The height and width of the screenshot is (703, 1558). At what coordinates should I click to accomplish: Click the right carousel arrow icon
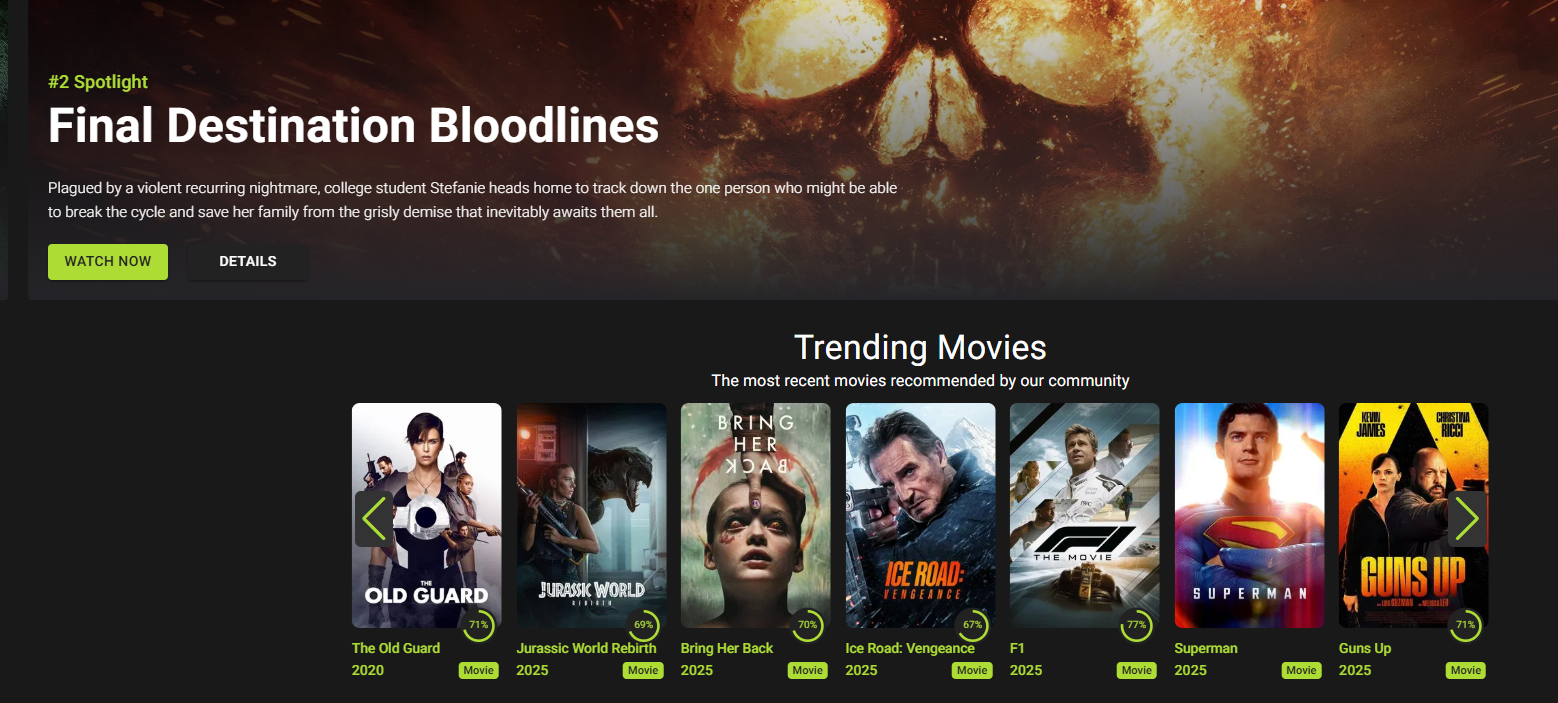1467,519
